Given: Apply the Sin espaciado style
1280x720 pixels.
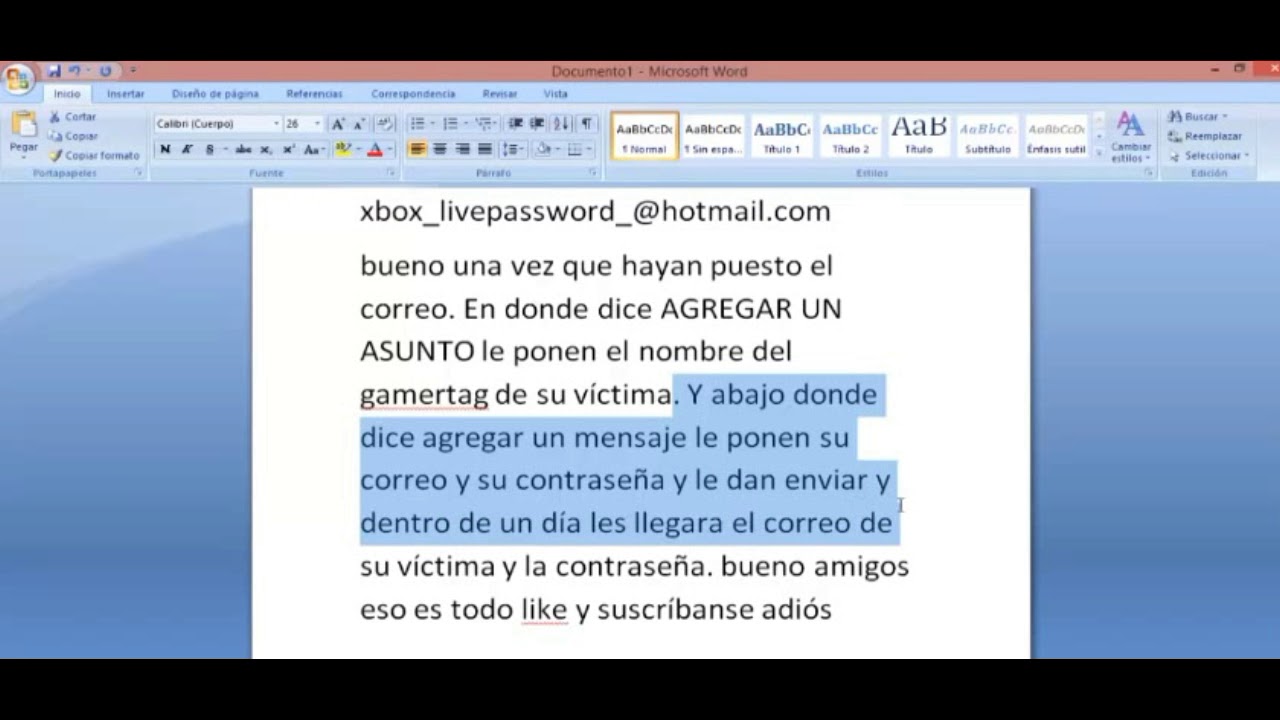Looking at the screenshot, I should coord(713,136).
